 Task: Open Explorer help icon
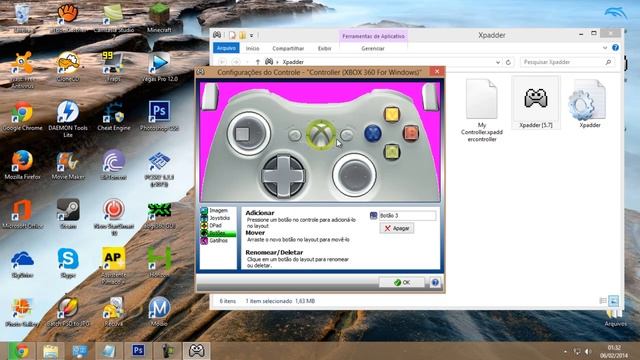(616, 48)
